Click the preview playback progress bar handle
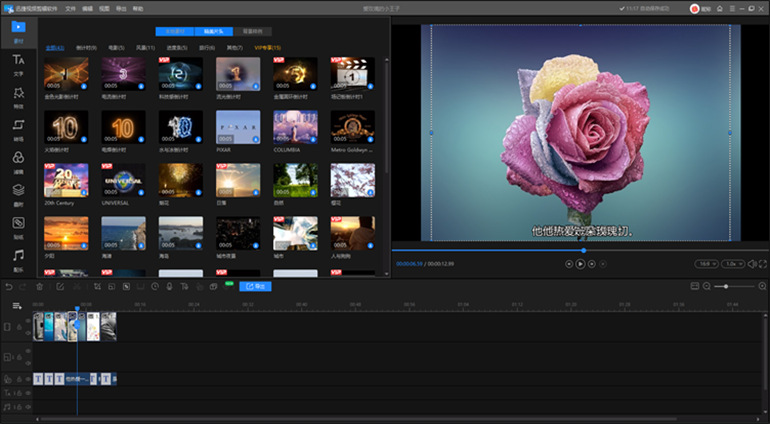The image size is (770, 424). click(584, 251)
